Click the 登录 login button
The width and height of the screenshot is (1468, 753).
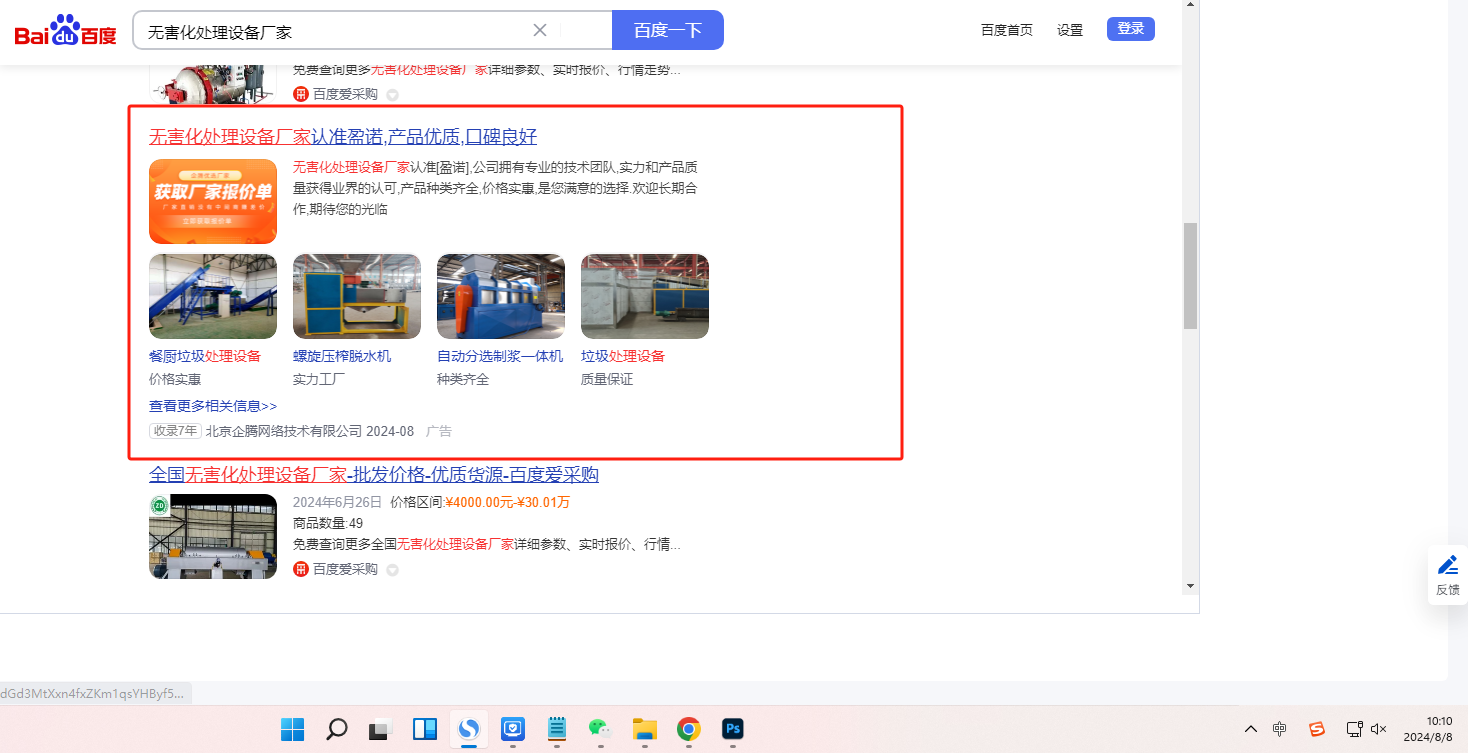click(x=1131, y=29)
